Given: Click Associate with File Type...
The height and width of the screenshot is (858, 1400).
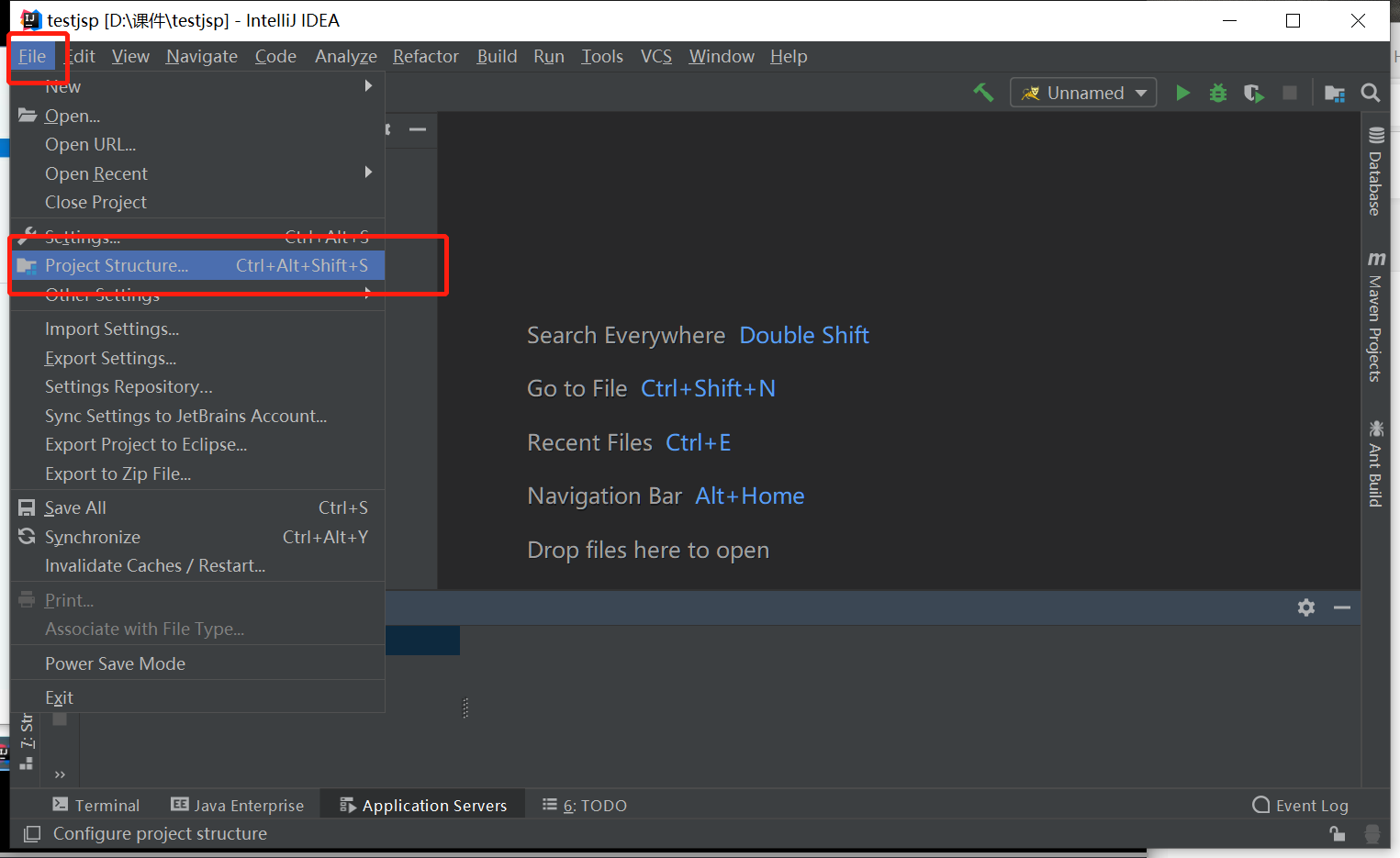Looking at the screenshot, I should (x=197, y=629).
